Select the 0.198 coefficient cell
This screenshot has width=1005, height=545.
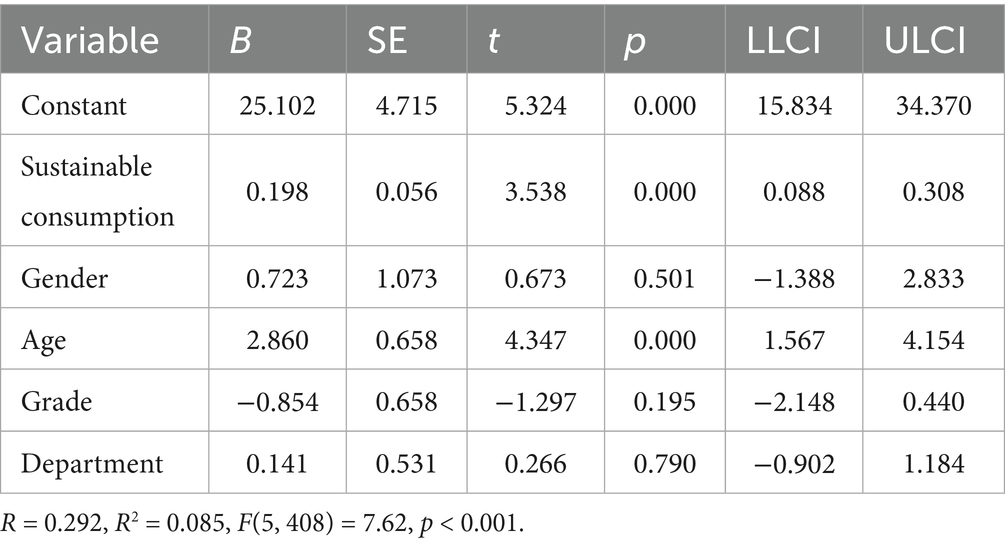click(278, 192)
